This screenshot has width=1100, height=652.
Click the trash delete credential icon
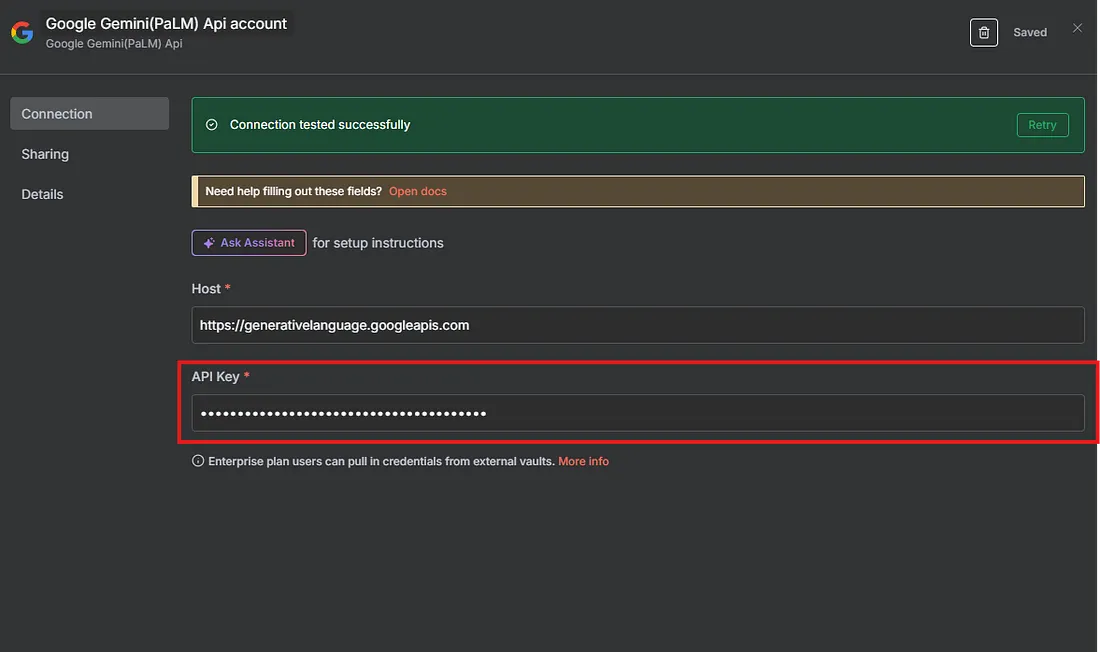[x=984, y=33]
